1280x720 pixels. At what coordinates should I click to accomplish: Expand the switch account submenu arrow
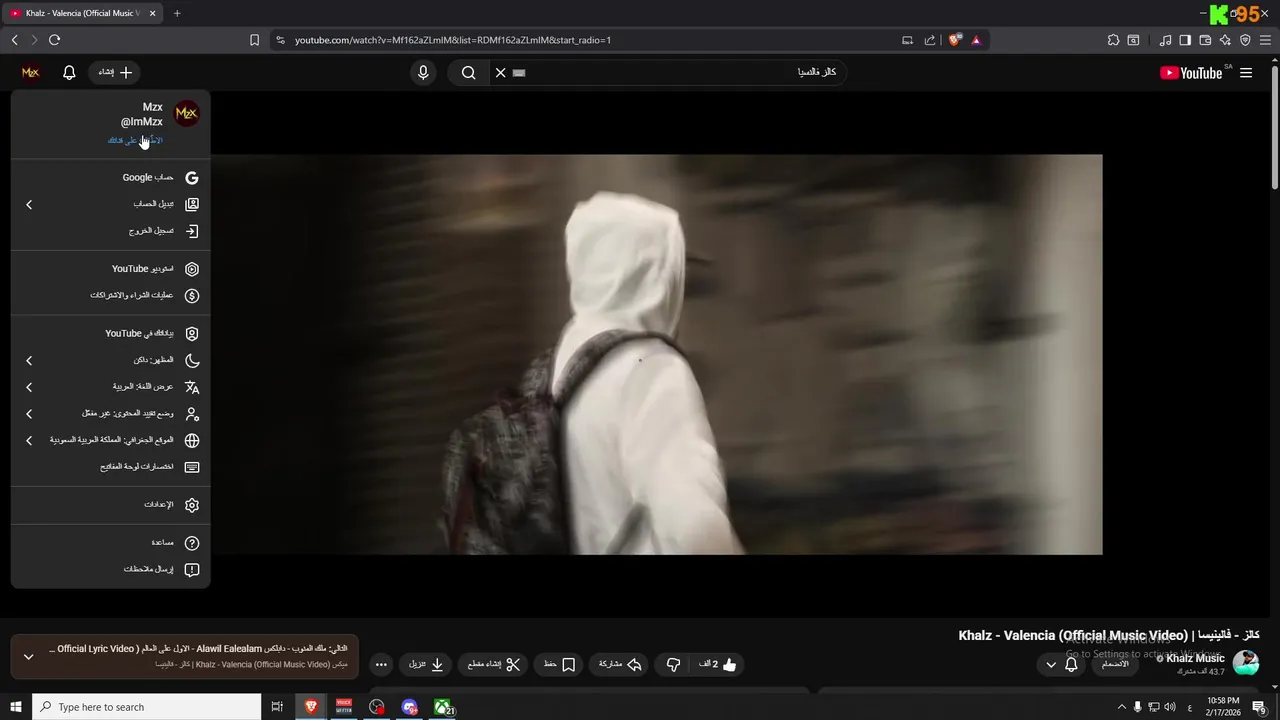[29, 204]
